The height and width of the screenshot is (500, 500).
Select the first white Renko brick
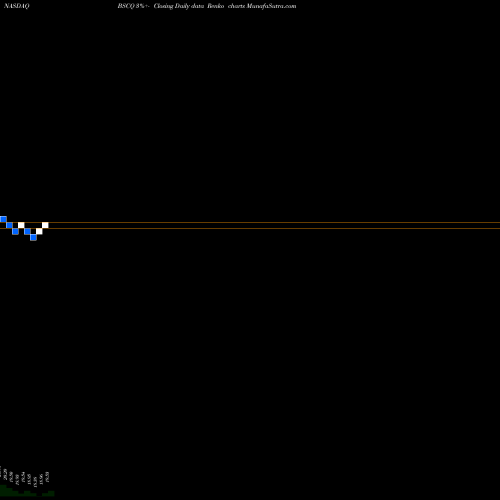click(21, 225)
